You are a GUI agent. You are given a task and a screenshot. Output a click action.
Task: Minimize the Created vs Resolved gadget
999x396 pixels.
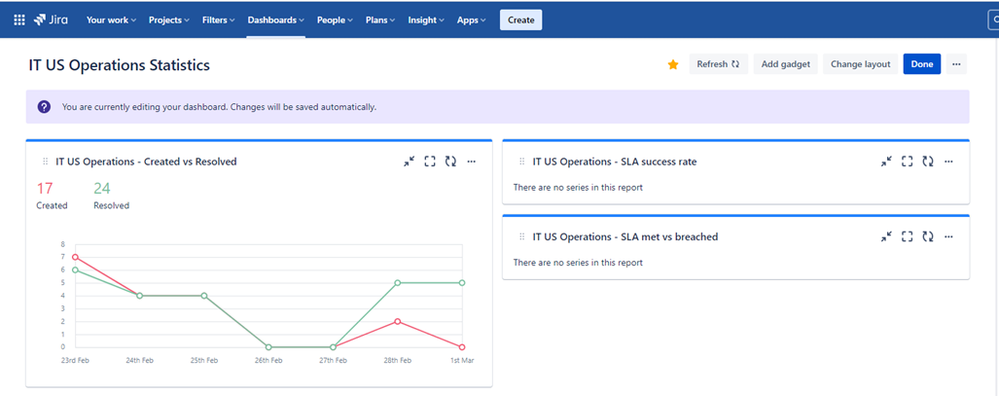click(x=409, y=162)
